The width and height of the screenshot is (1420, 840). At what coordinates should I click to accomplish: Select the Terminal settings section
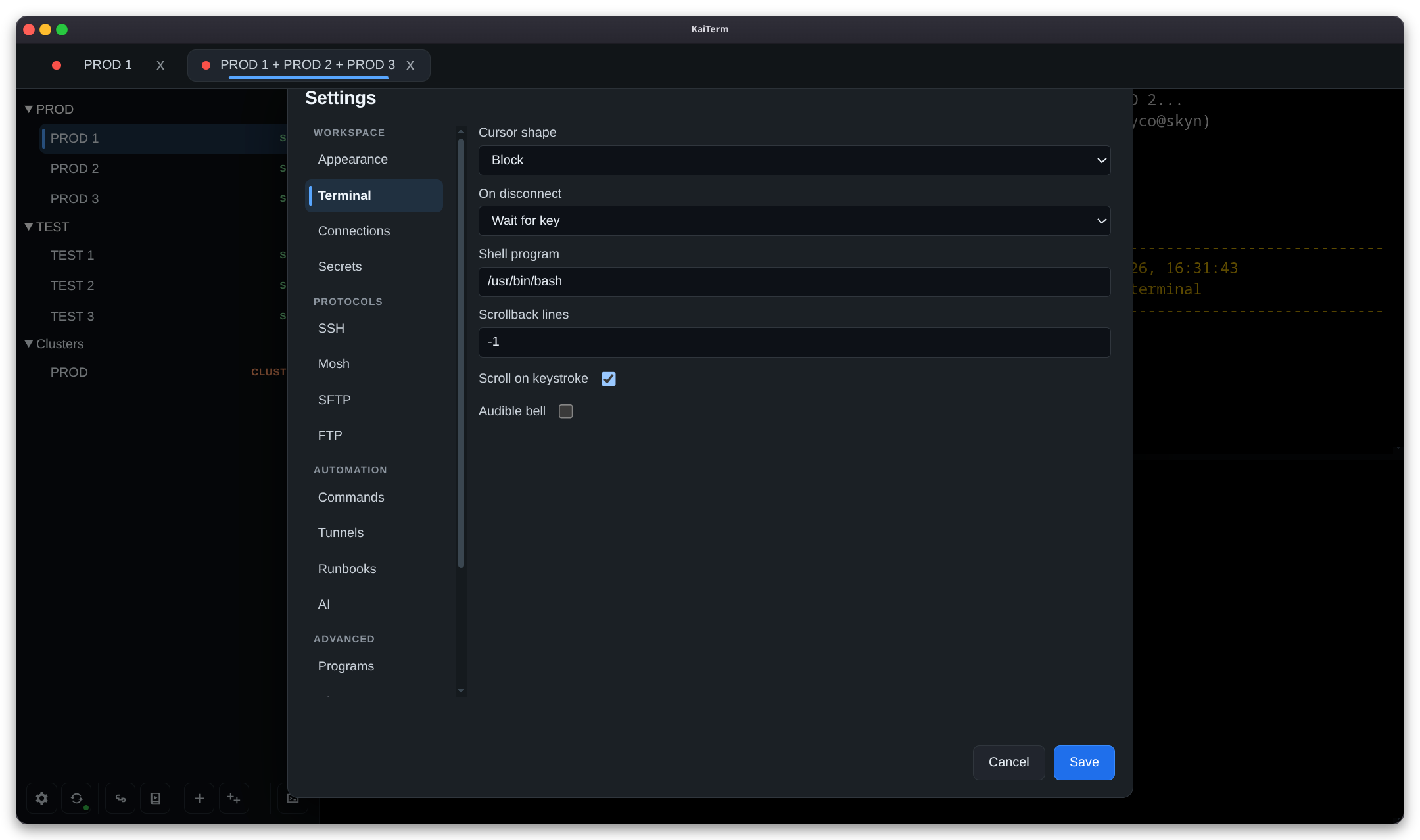coord(373,196)
